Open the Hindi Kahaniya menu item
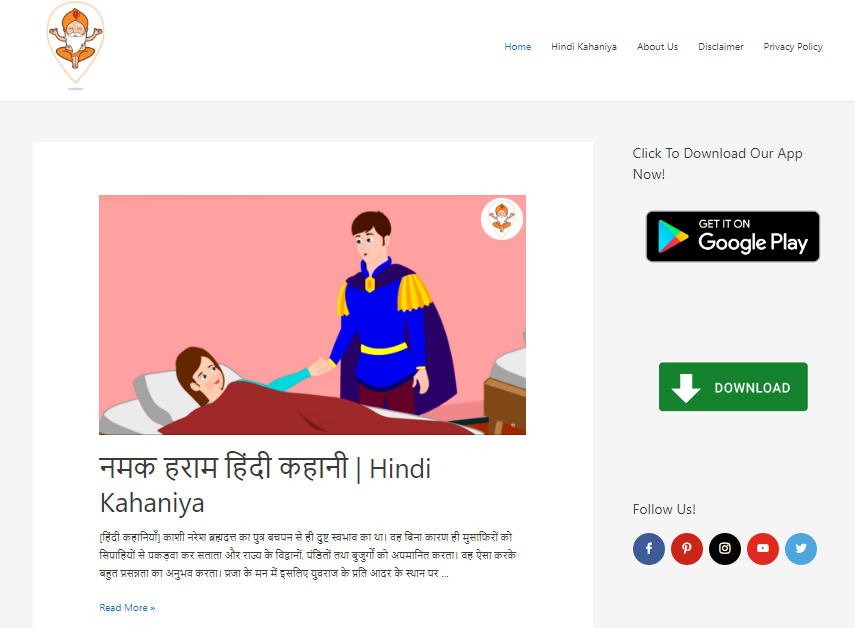The width and height of the screenshot is (855, 628). (583, 47)
